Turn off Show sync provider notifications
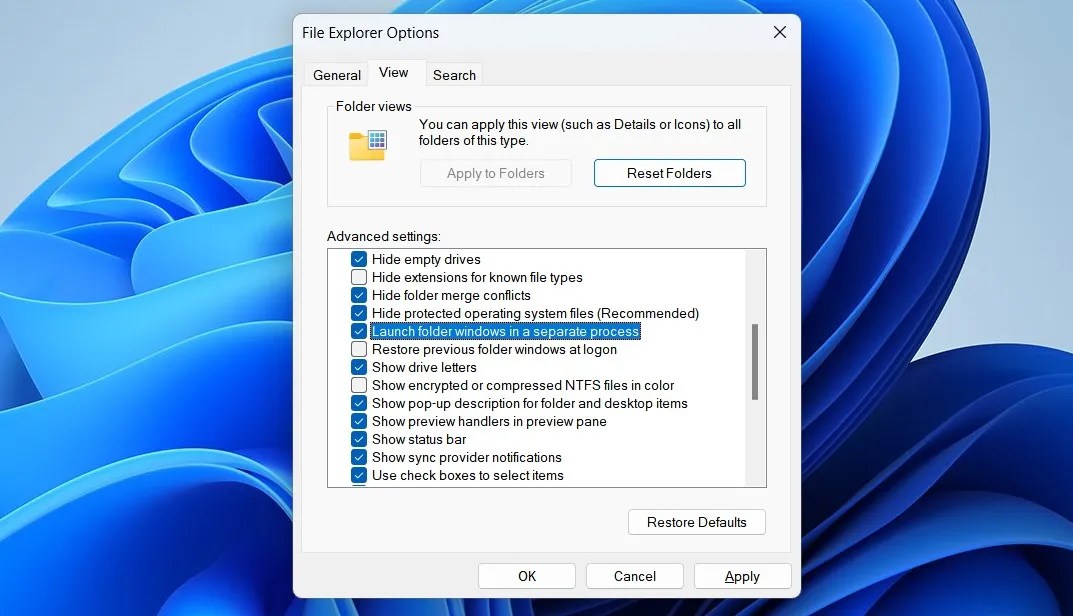This screenshot has height=616, width=1073. (359, 457)
